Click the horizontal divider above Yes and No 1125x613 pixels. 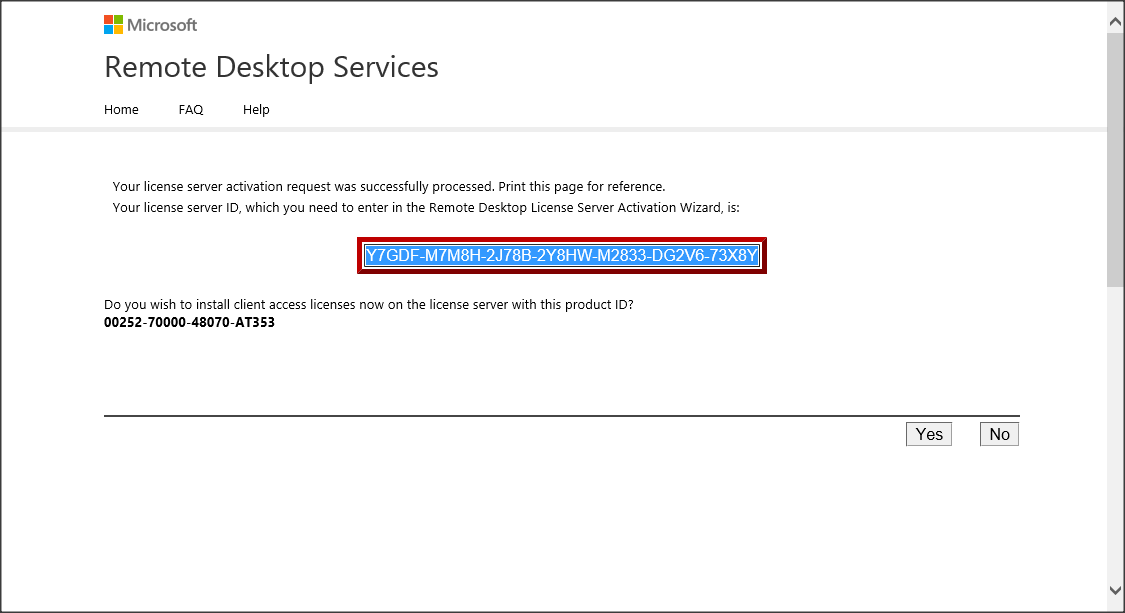tap(560, 415)
